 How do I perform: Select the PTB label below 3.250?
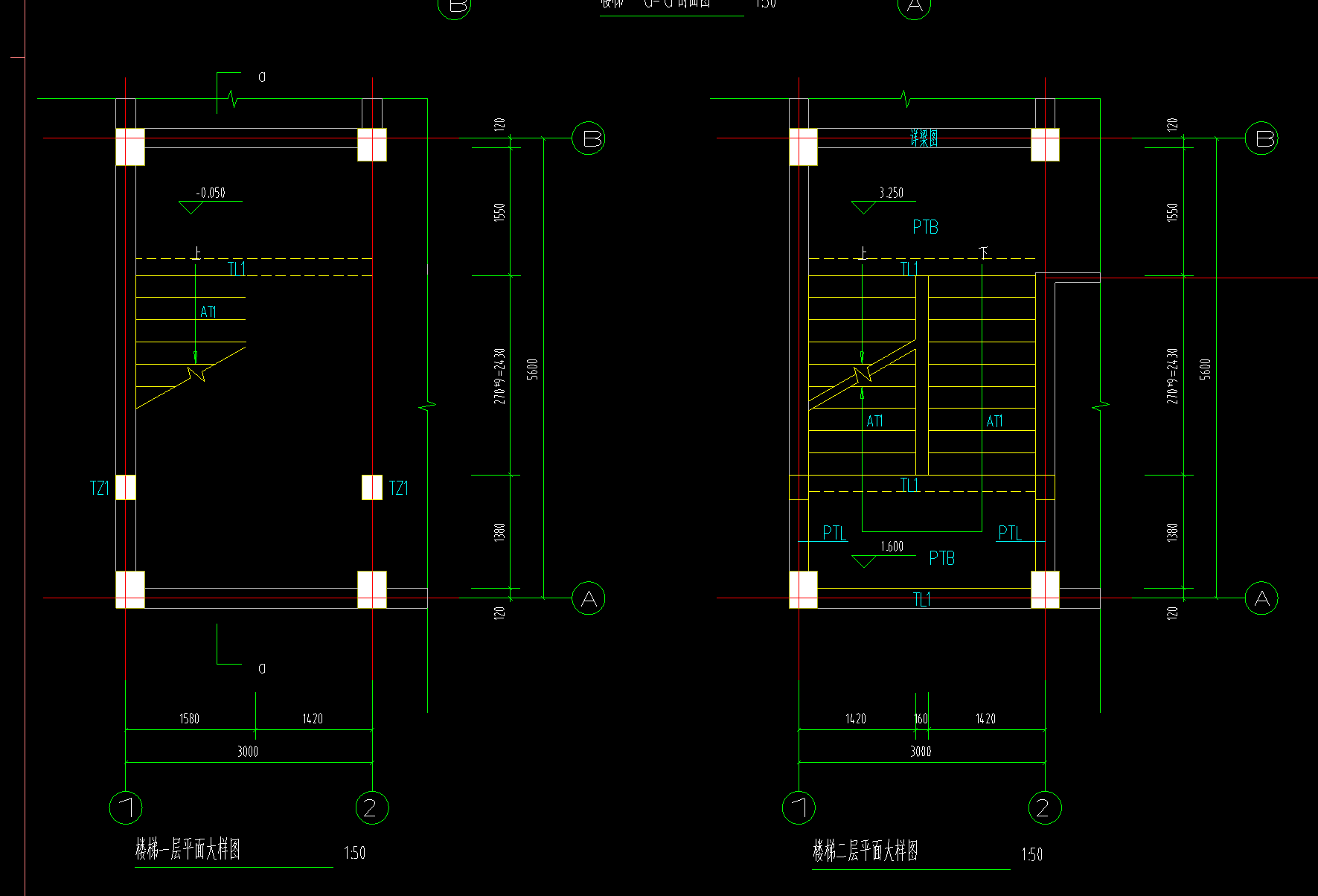925,227
